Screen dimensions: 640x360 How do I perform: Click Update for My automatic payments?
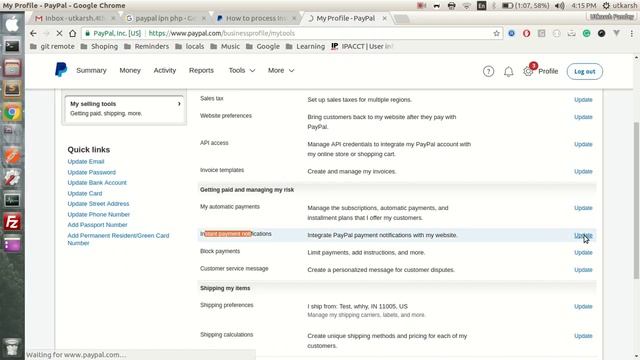click(x=583, y=208)
